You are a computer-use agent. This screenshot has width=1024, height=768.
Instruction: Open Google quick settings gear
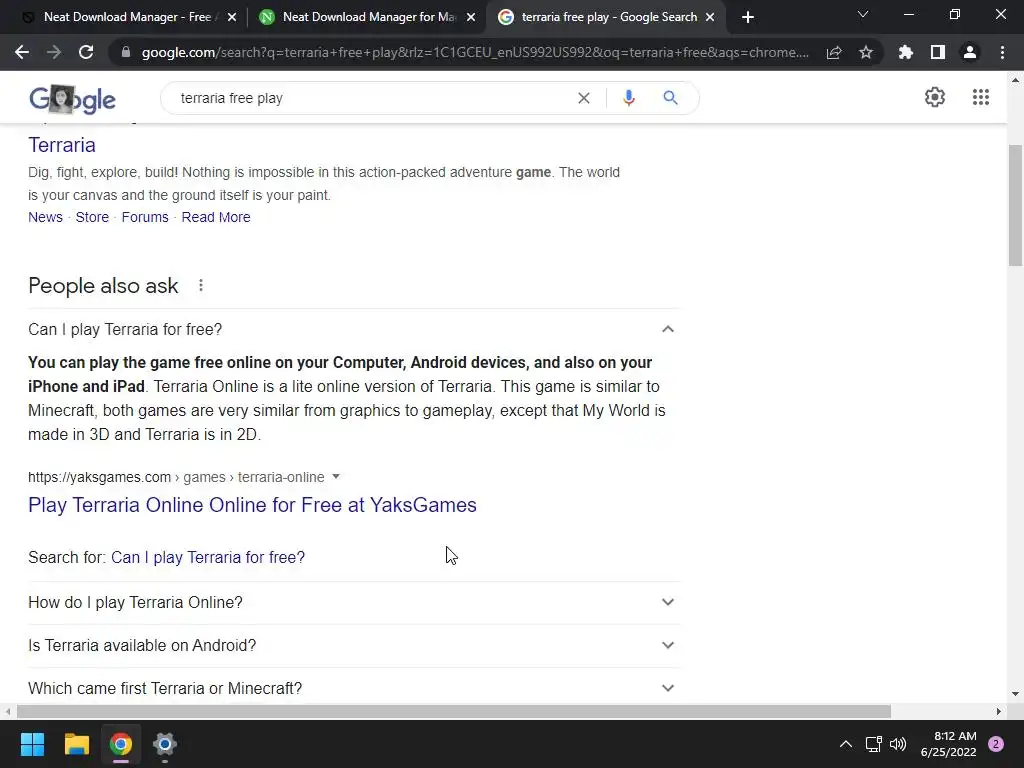935,97
